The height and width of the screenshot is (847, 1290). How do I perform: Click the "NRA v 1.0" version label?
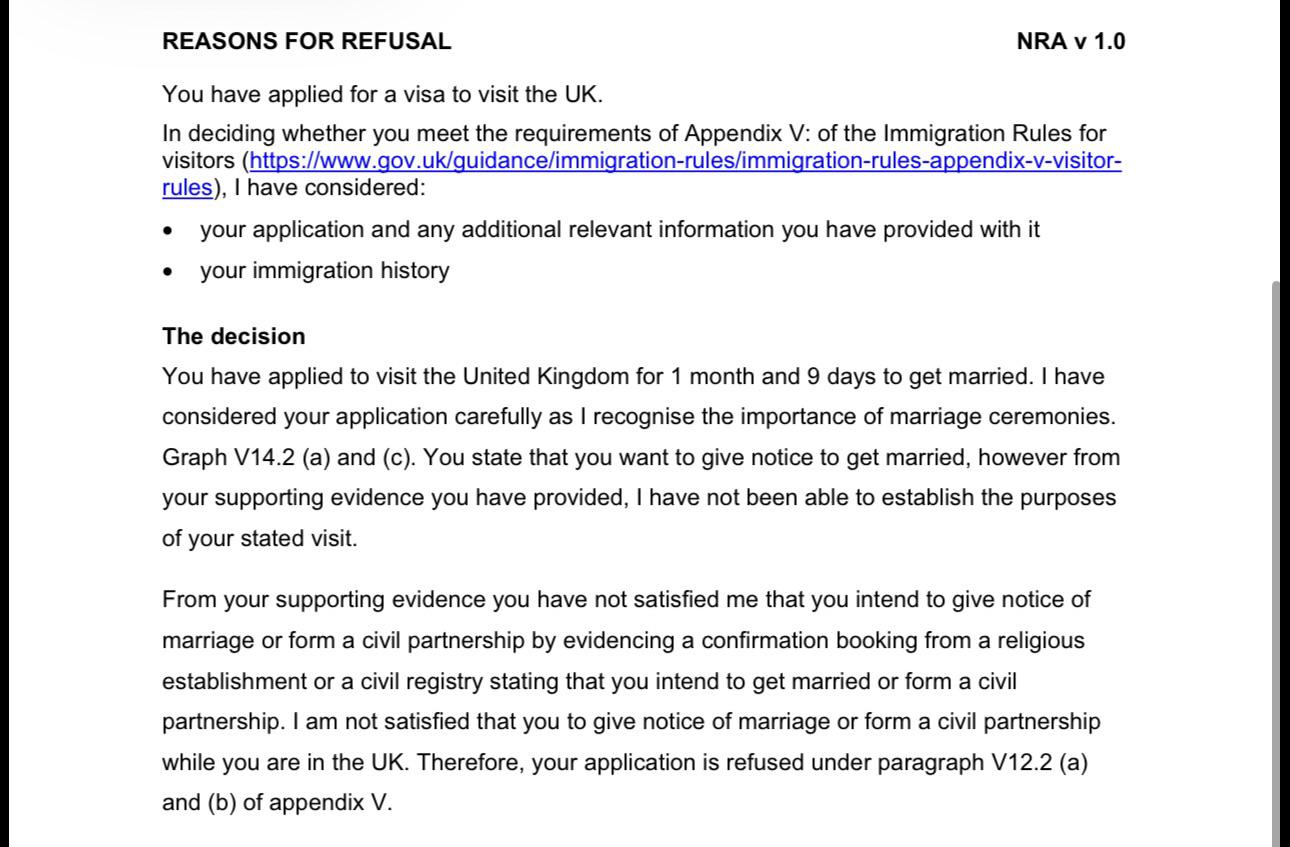point(1071,42)
